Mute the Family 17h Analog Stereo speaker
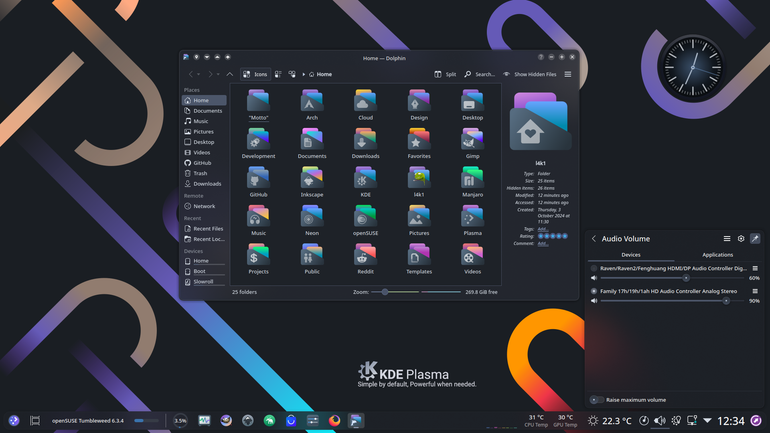The image size is (770, 433). (x=594, y=301)
